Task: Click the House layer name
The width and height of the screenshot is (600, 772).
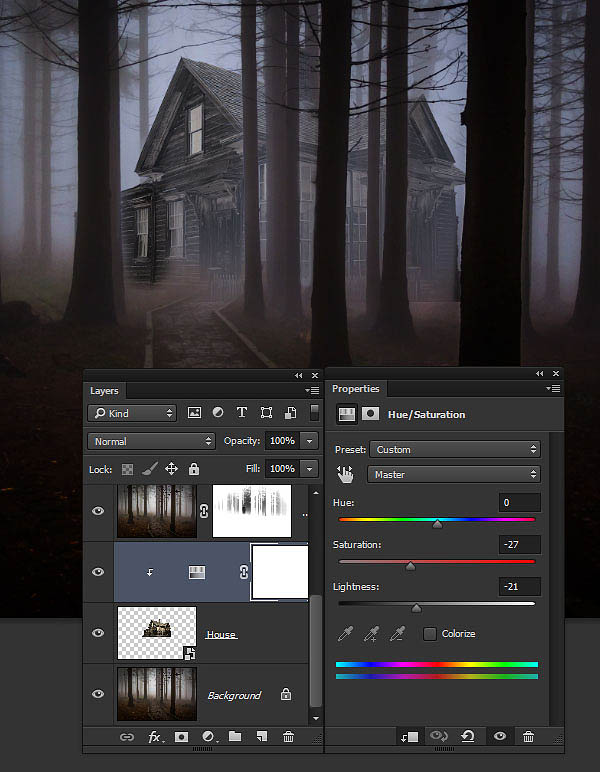Action: 221,634
